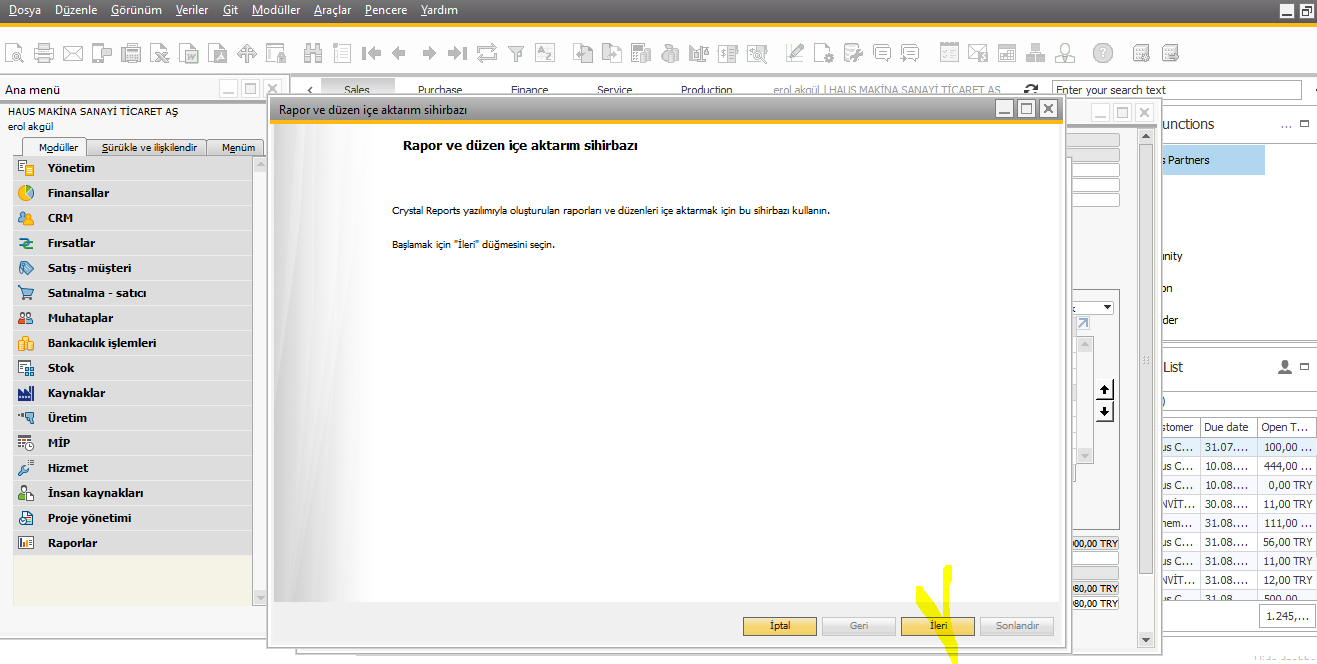Viewport: 1317px width, 664px height.
Task: Open the Satış - müşteri module
Action: tap(89, 268)
